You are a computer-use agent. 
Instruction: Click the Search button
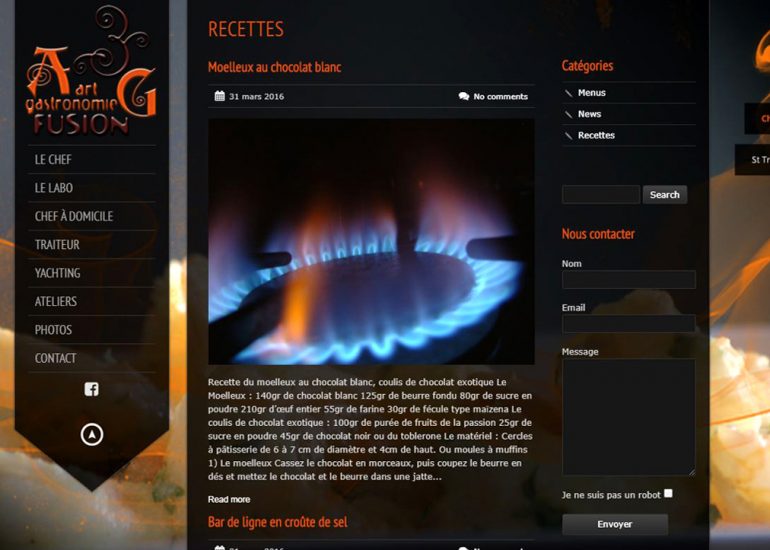[x=665, y=194]
